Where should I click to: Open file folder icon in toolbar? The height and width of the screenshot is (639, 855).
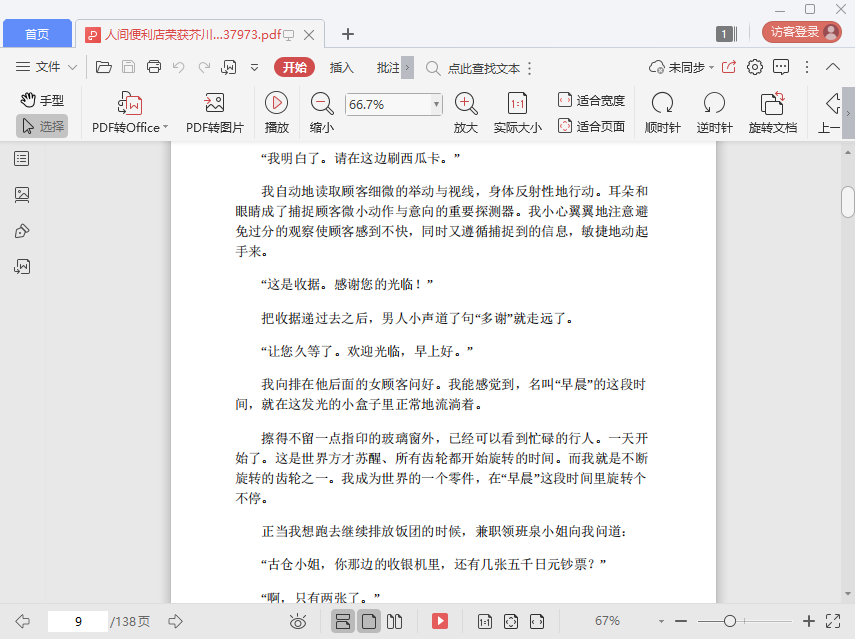104,67
